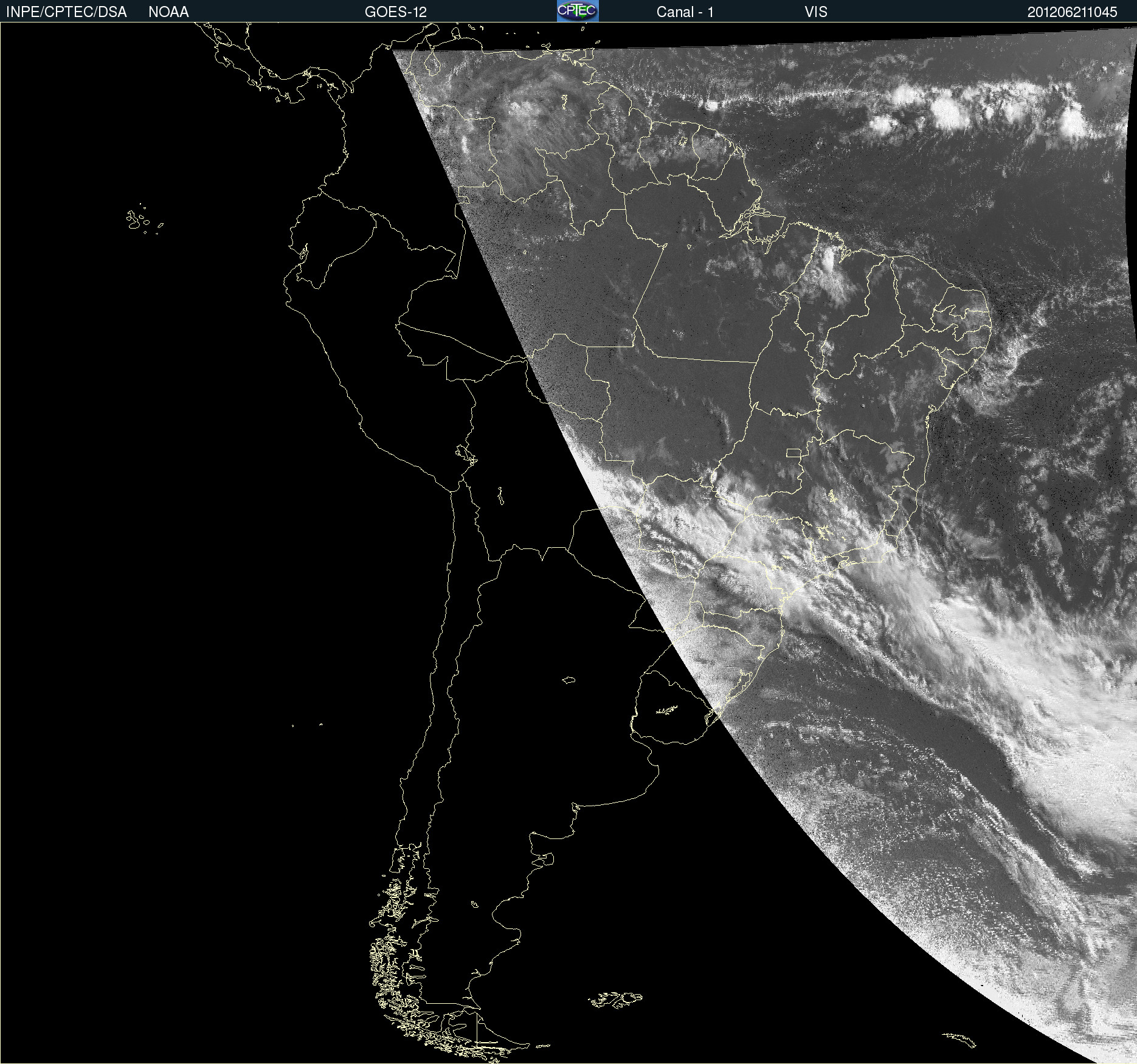Screen dimensions: 1137x1064
Task: Click the Canal - 1 channel label
Action: pos(685,12)
